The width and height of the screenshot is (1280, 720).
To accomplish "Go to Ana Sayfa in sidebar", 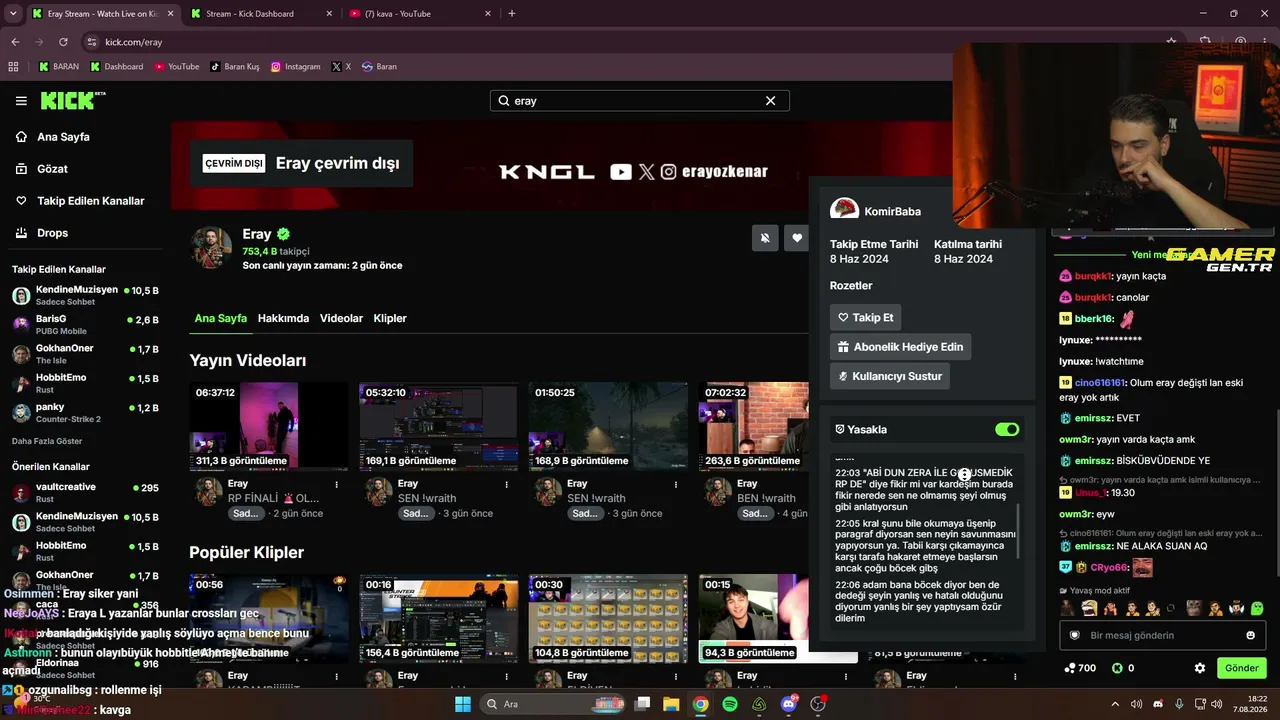I will [63, 137].
